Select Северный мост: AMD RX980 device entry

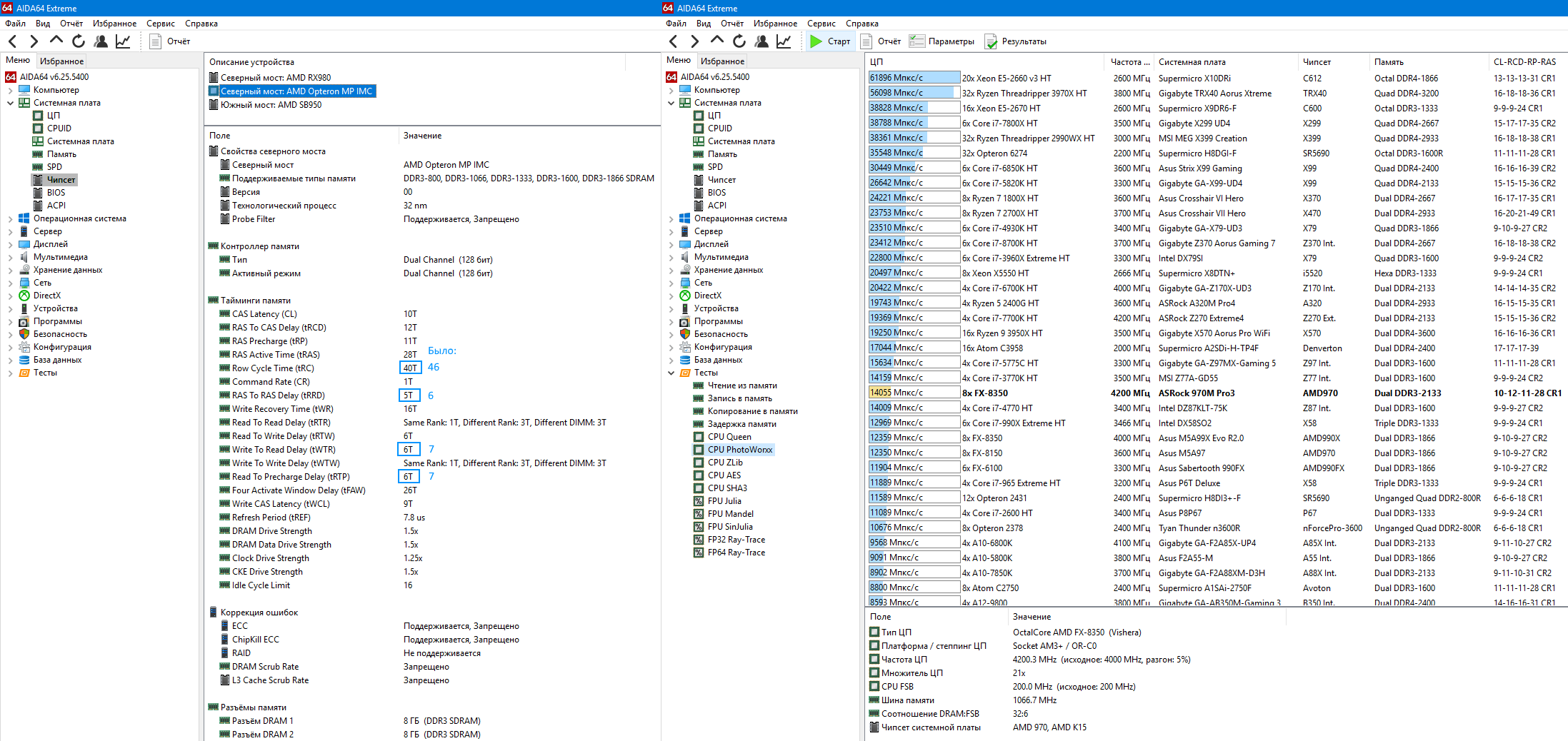coord(270,78)
